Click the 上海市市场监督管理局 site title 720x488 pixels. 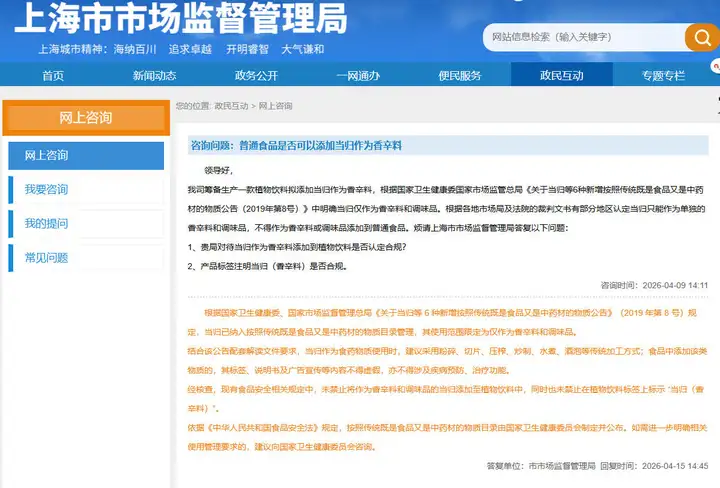(181, 18)
